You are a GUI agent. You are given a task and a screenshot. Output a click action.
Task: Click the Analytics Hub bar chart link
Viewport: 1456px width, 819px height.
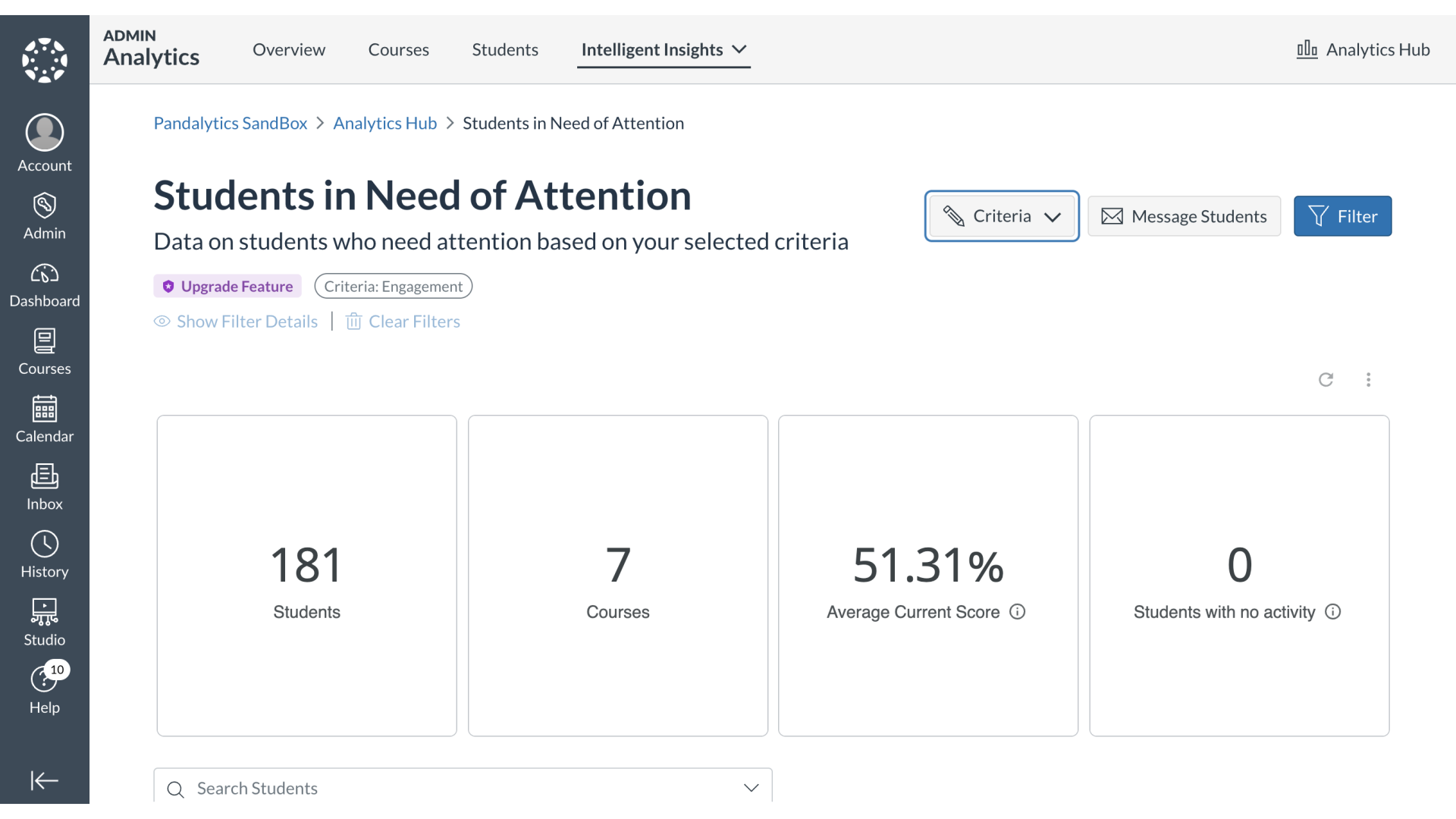(x=1363, y=50)
